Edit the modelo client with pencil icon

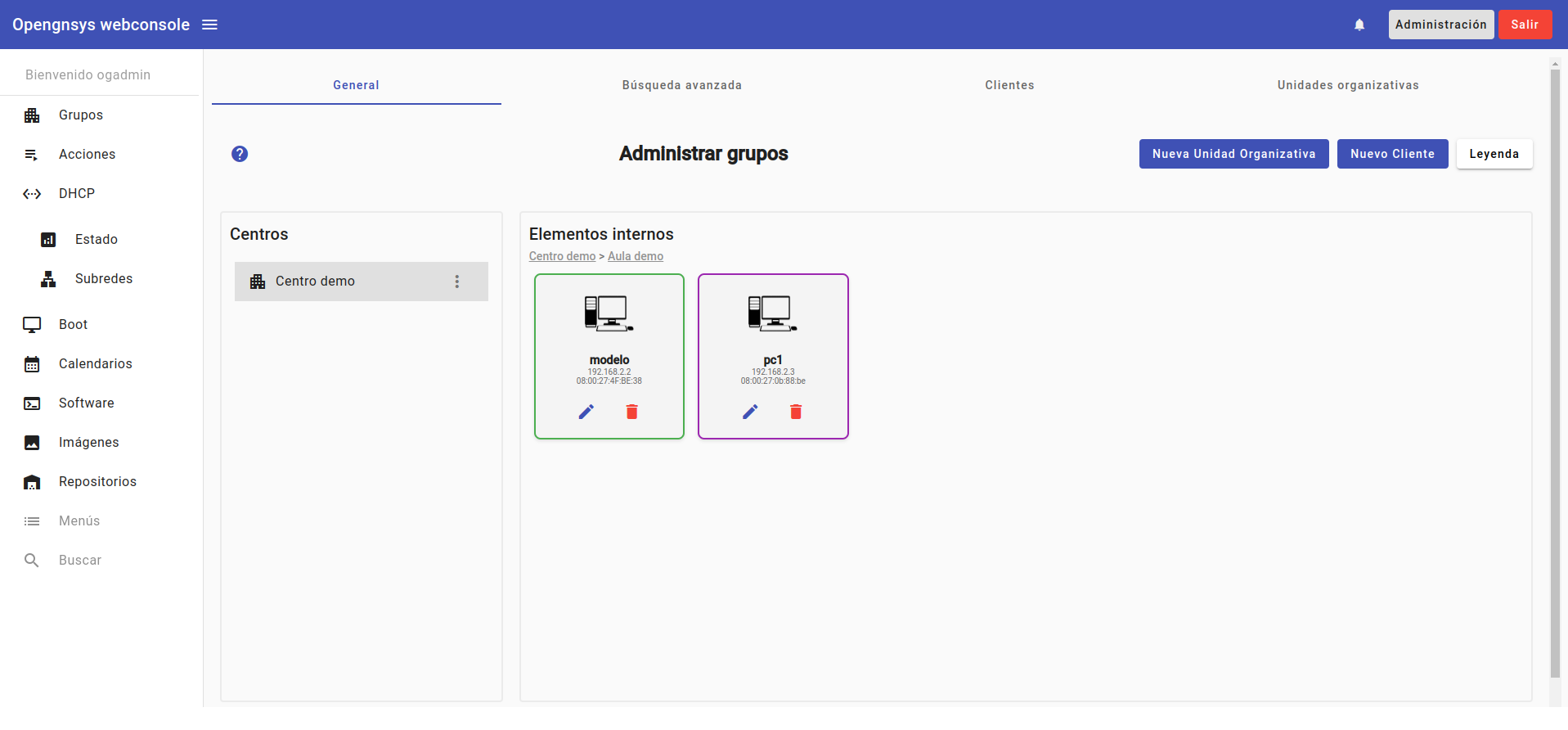point(586,412)
